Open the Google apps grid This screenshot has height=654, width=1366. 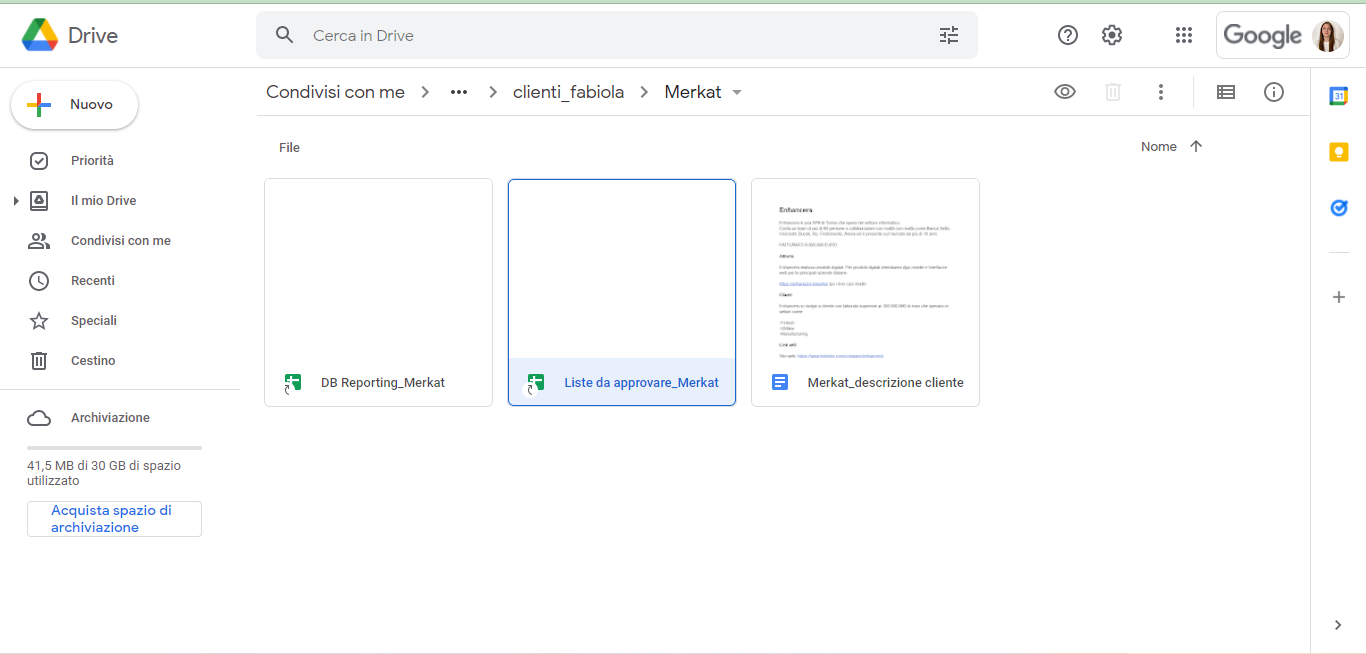coord(1184,35)
